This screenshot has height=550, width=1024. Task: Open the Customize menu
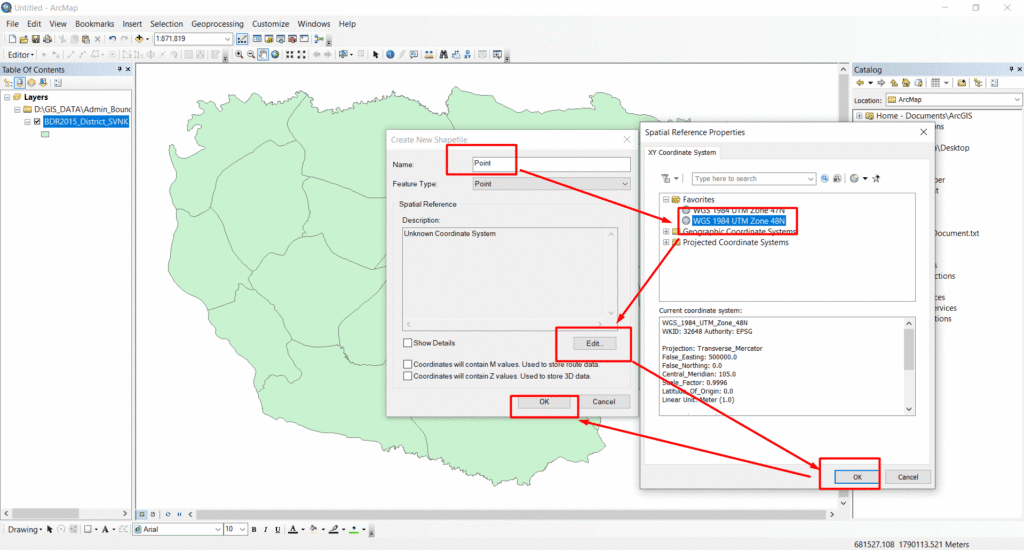270,24
